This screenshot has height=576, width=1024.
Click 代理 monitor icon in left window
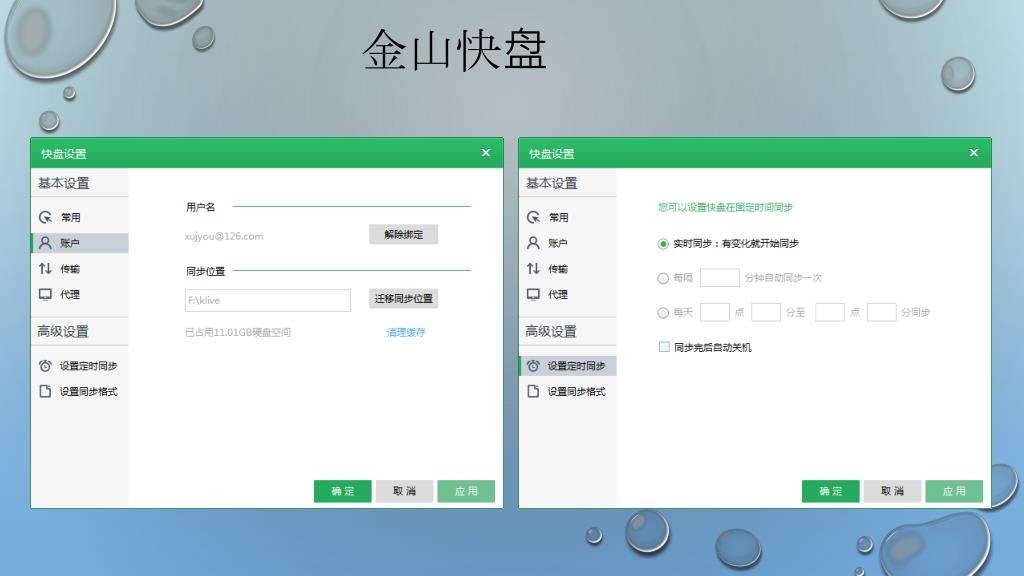[45, 295]
